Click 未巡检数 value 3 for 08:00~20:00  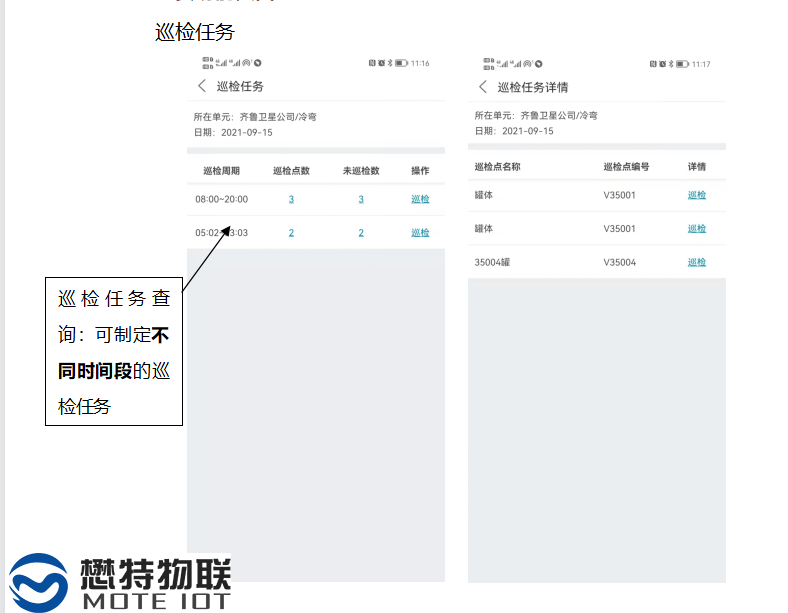tap(361, 199)
